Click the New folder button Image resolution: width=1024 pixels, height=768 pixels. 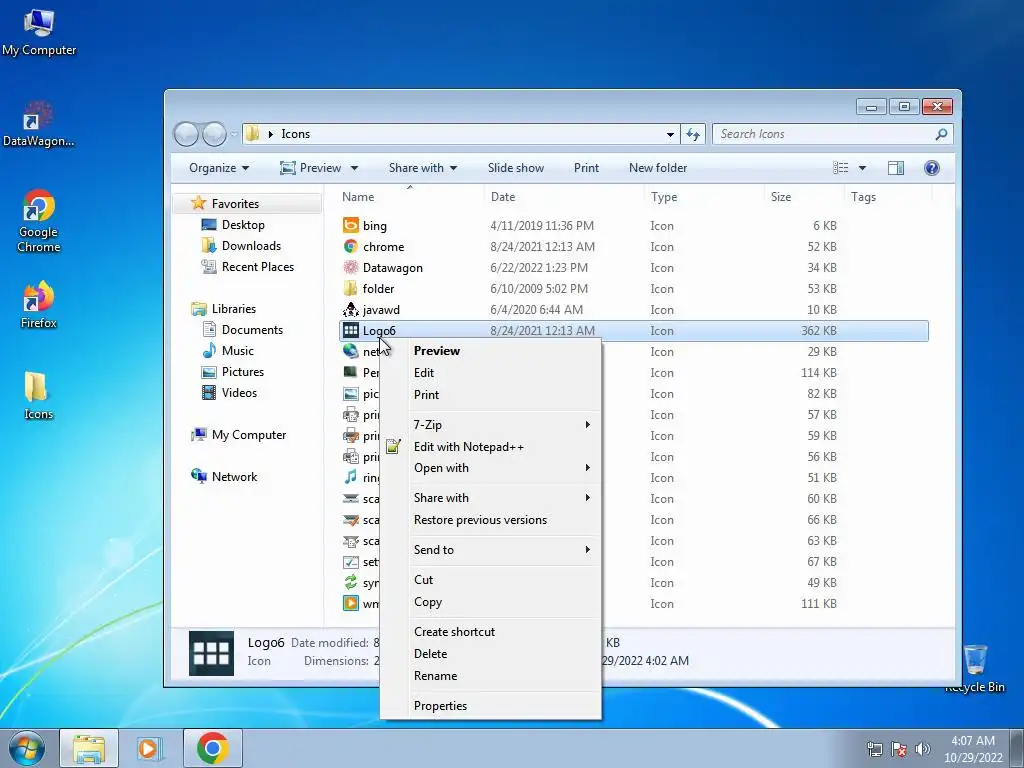click(658, 168)
